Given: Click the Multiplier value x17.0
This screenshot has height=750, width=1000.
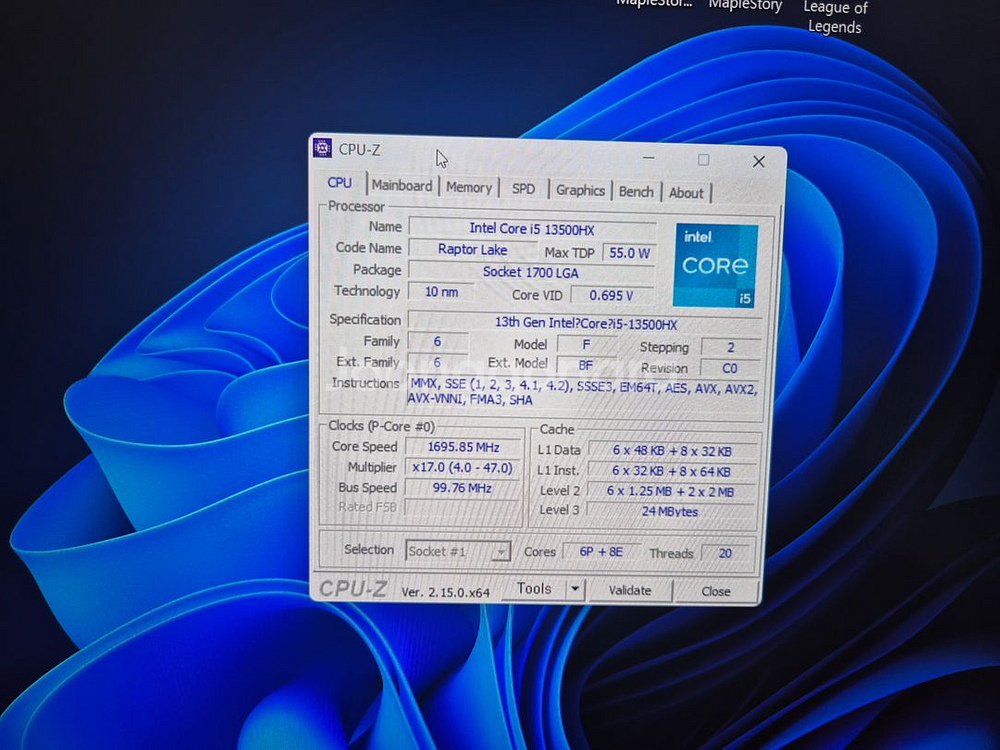Looking at the screenshot, I should click(x=462, y=467).
